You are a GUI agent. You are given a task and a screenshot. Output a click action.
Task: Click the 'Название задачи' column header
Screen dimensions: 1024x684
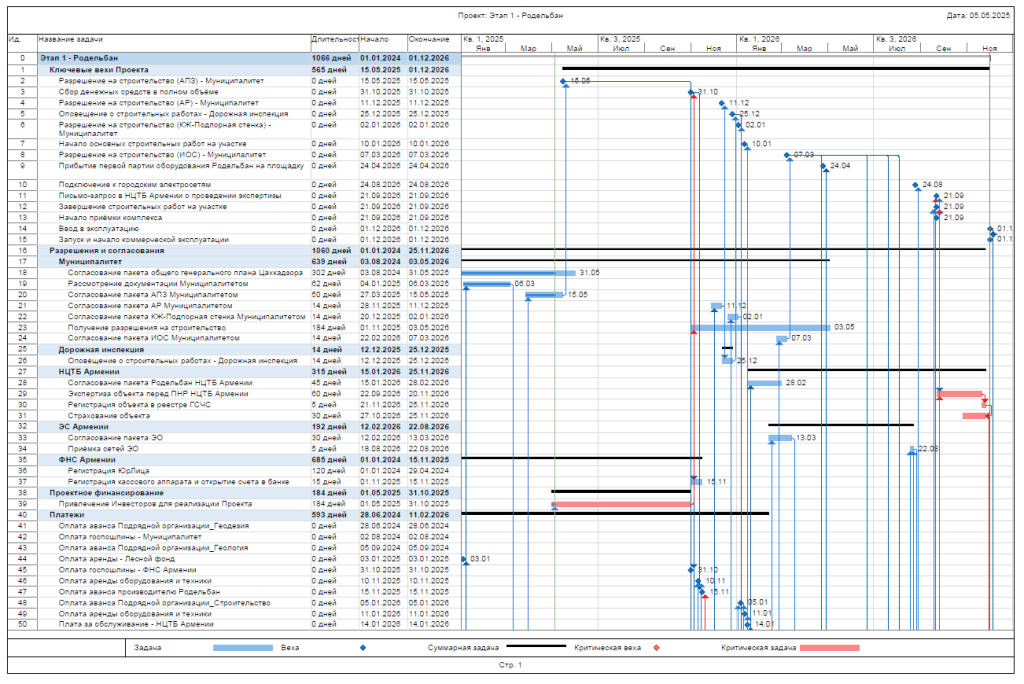(70, 40)
